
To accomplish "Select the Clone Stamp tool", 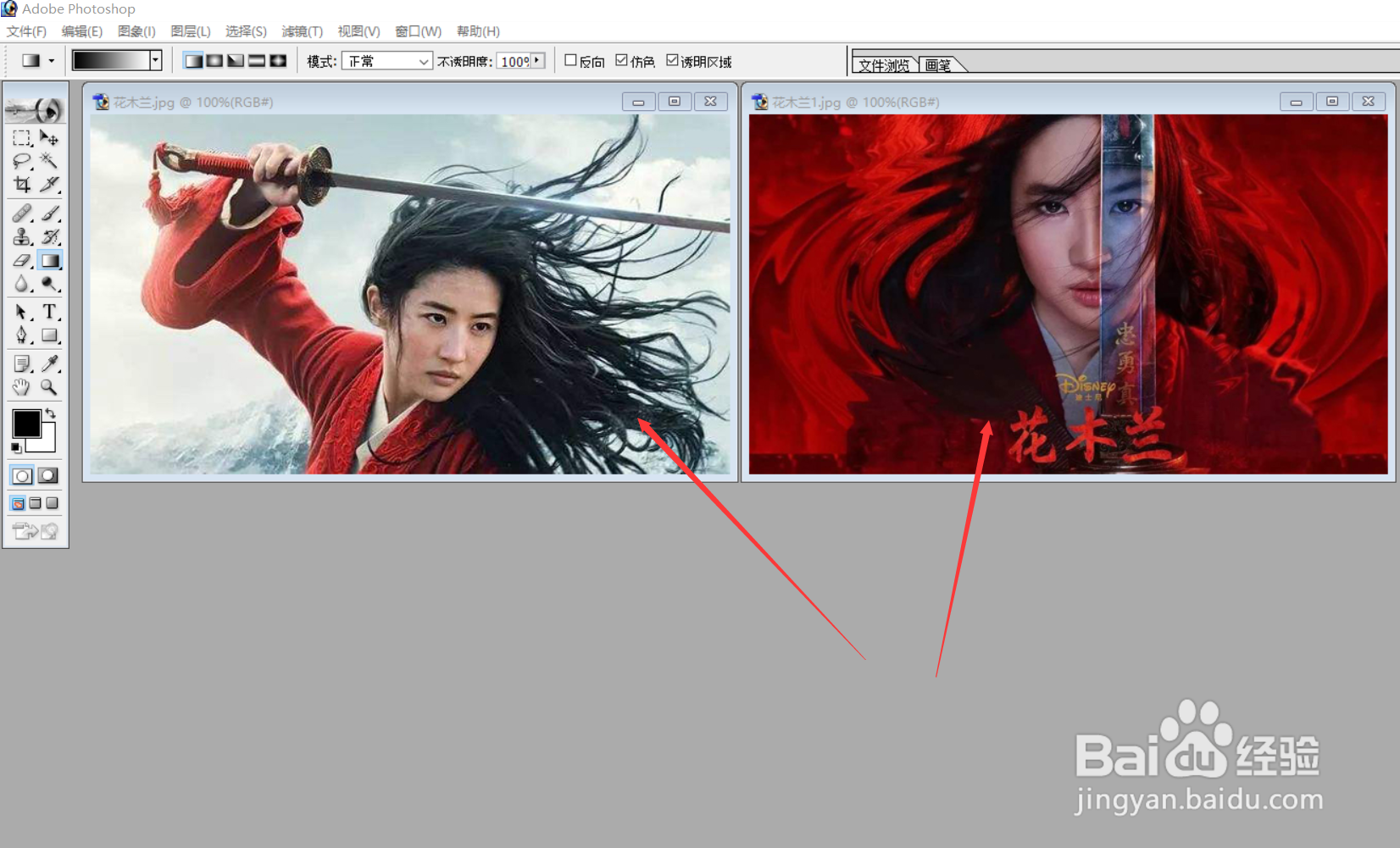I will [22, 236].
